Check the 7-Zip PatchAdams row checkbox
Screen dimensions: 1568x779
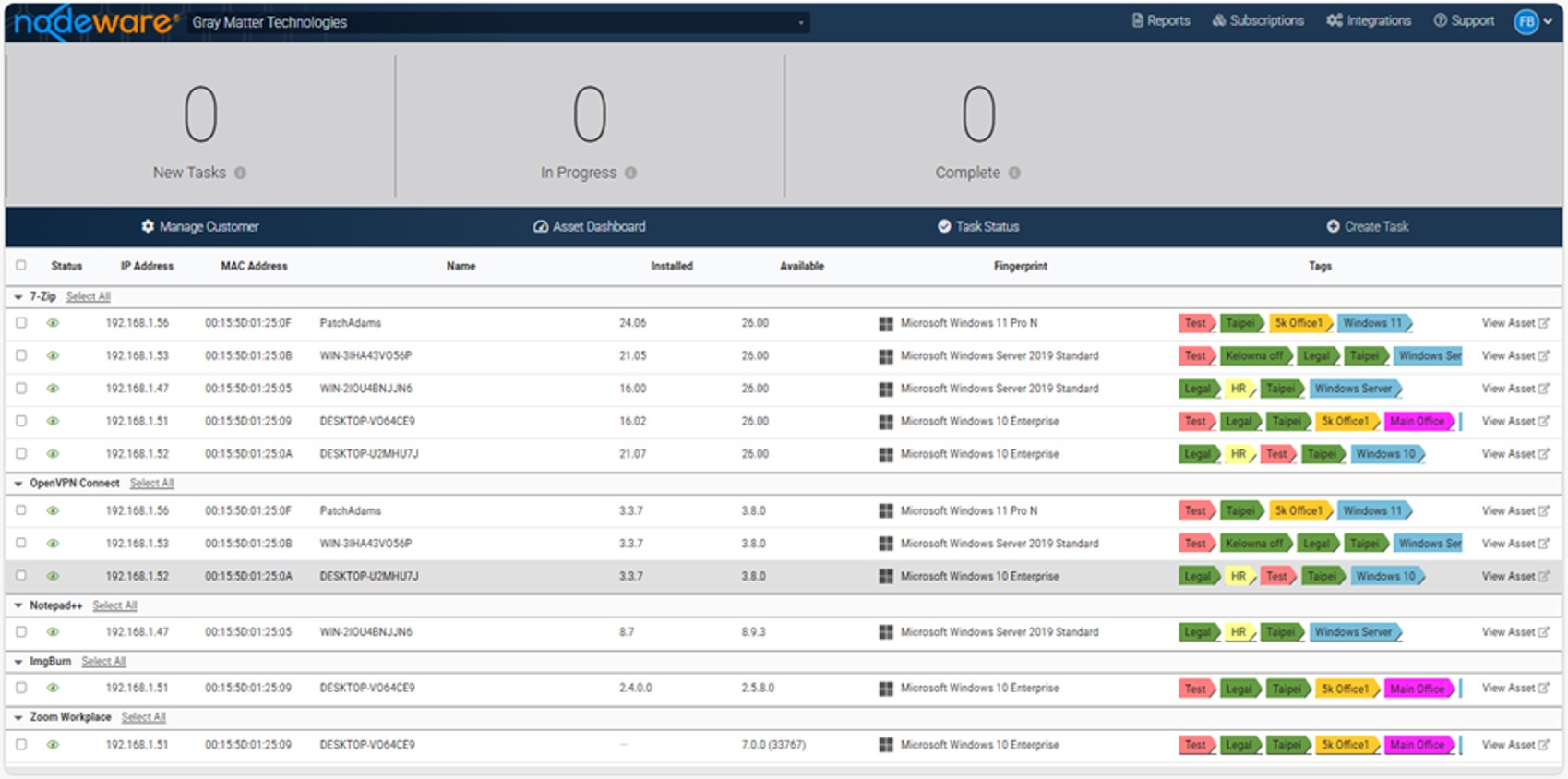coord(21,323)
